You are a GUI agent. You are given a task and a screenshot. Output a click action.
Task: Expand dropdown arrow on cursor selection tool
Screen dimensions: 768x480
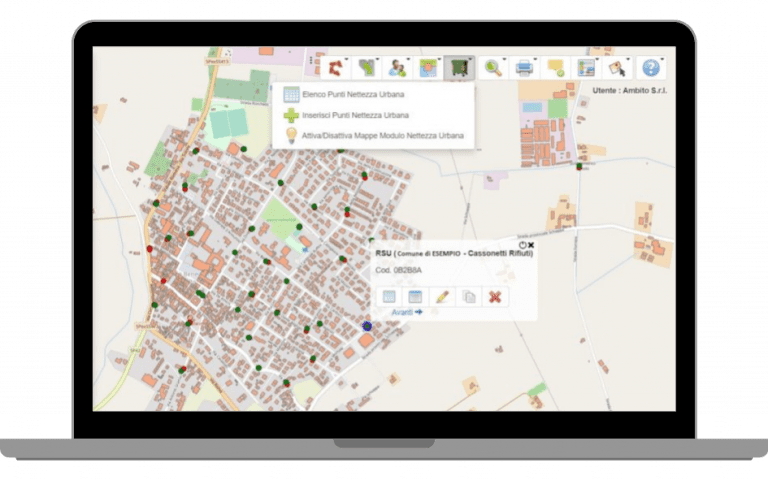(630, 59)
